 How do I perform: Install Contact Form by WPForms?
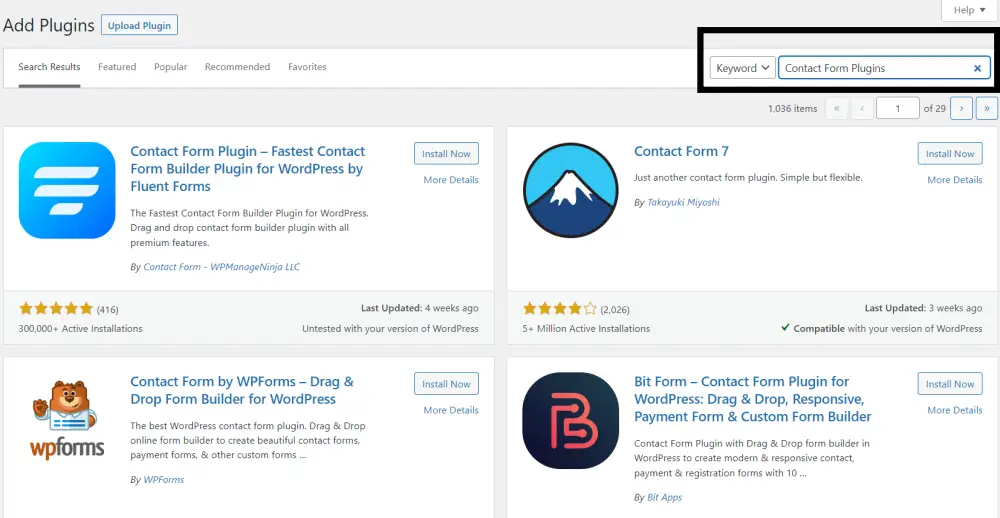point(446,384)
